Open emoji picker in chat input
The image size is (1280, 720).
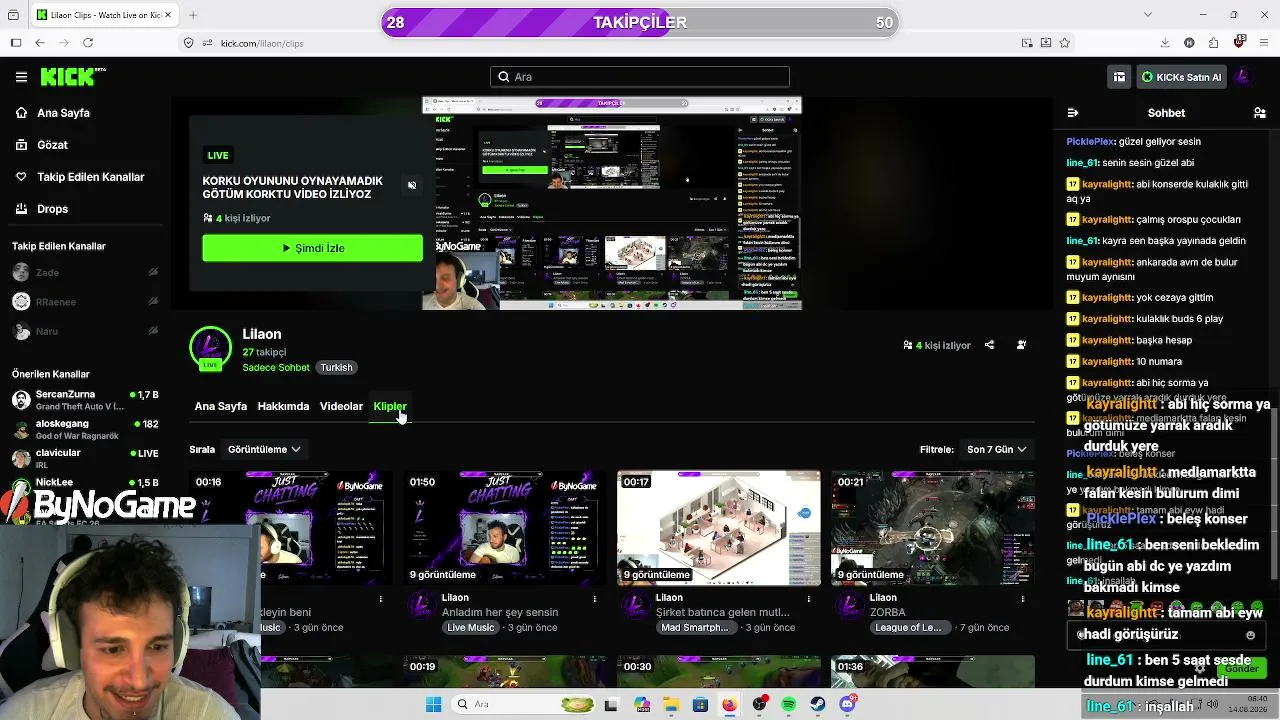pyautogui.click(x=1250, y=635)
